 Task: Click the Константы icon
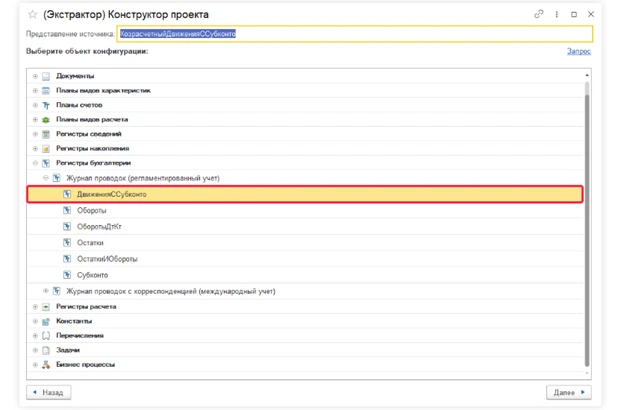pyautogui.click(x=46, y=321)
